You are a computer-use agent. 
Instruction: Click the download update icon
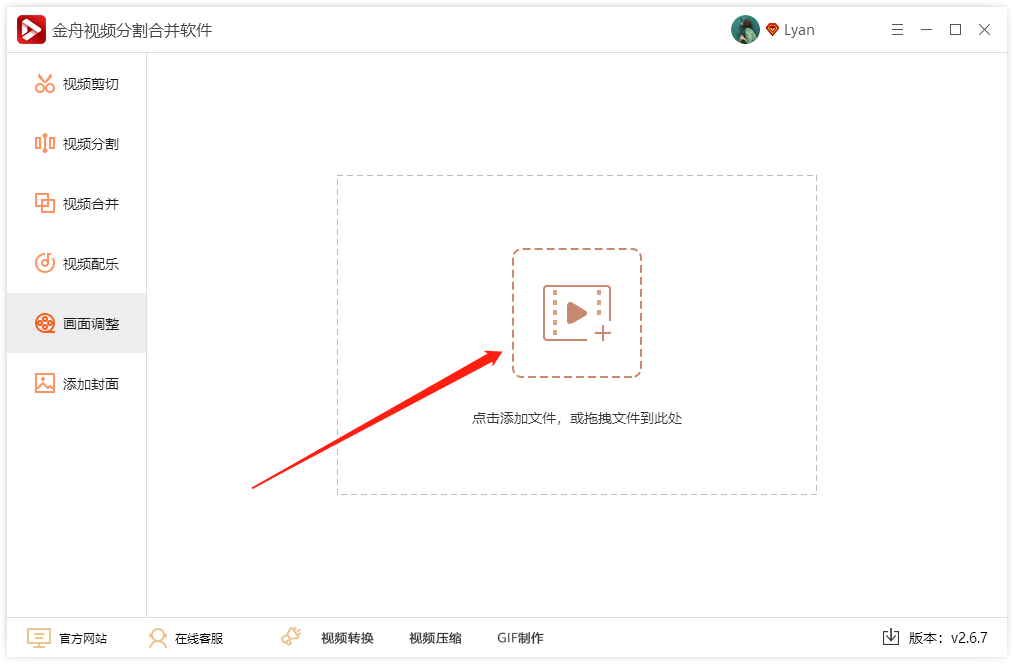click(x=890, y=637)
